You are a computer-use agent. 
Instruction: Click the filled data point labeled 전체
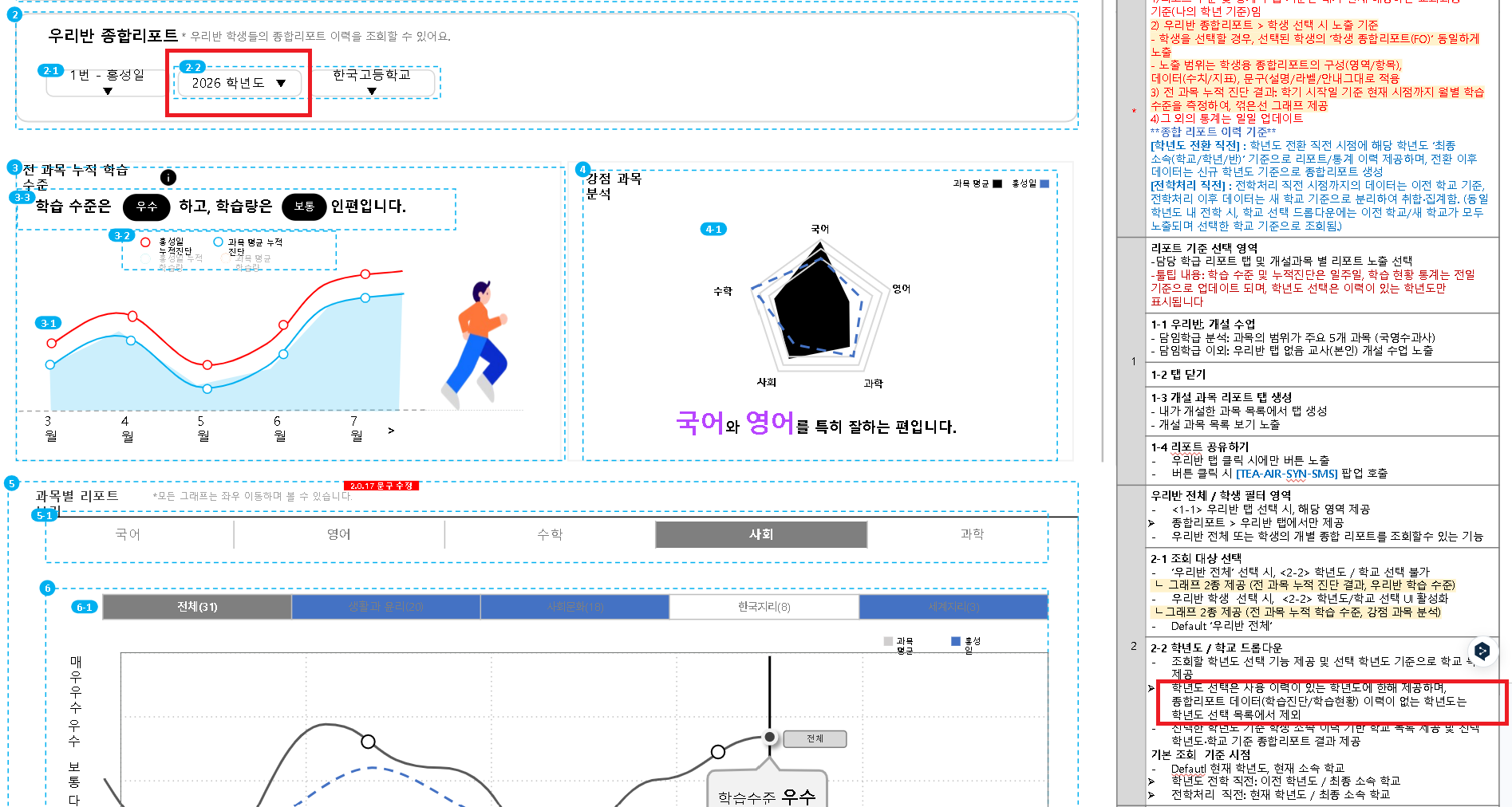click(x=769, y=737)
